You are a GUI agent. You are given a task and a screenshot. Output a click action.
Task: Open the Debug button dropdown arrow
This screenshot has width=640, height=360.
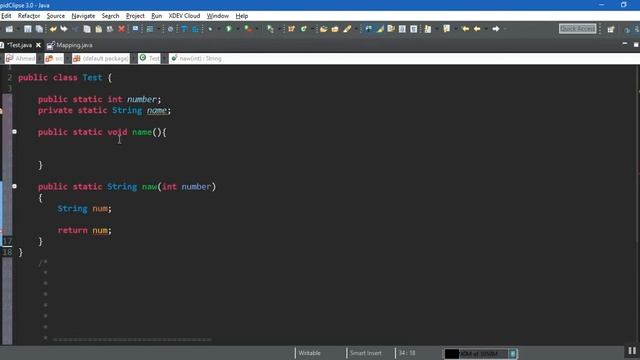[x=219, y=29]
